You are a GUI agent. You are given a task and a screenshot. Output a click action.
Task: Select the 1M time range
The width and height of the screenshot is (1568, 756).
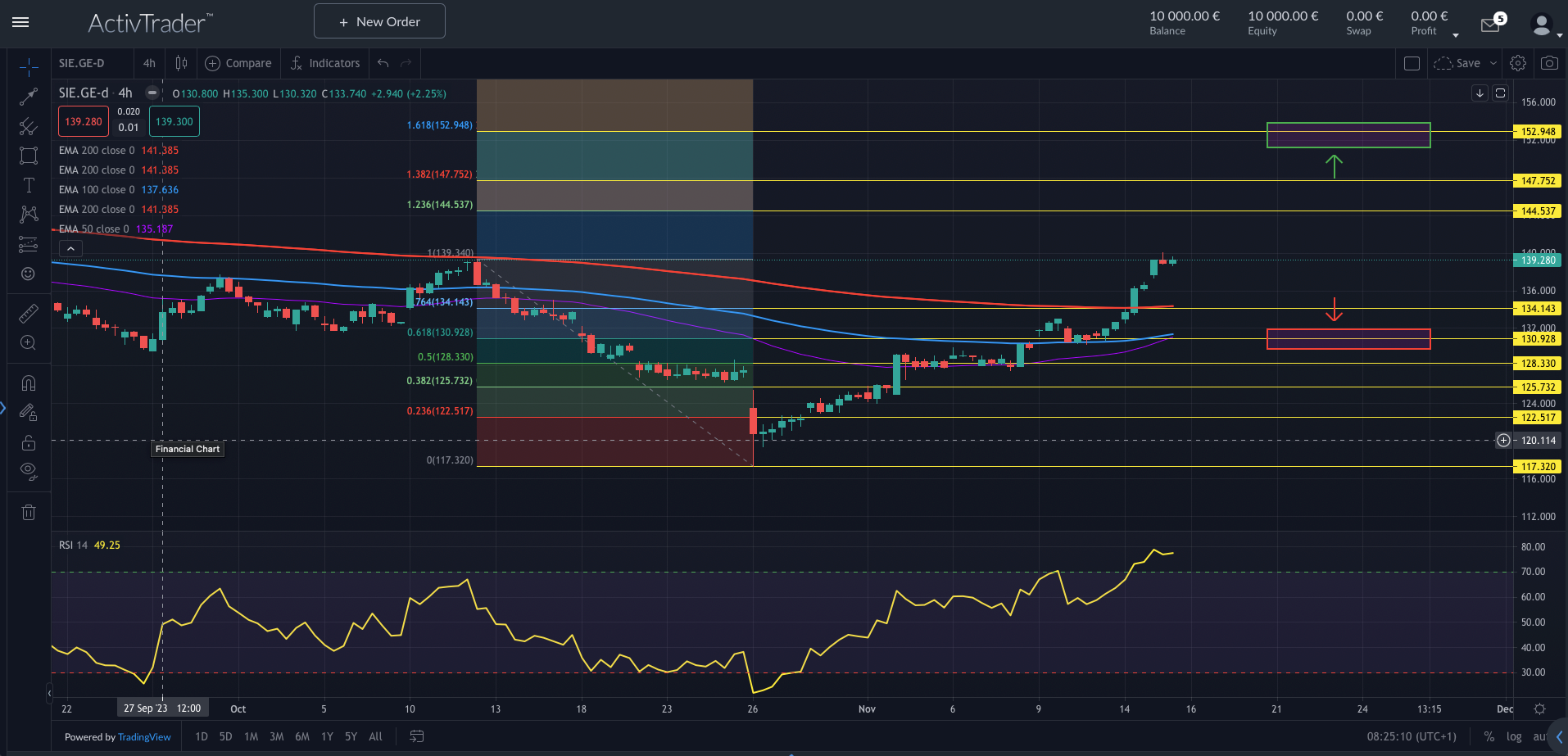tap(251, 736)
